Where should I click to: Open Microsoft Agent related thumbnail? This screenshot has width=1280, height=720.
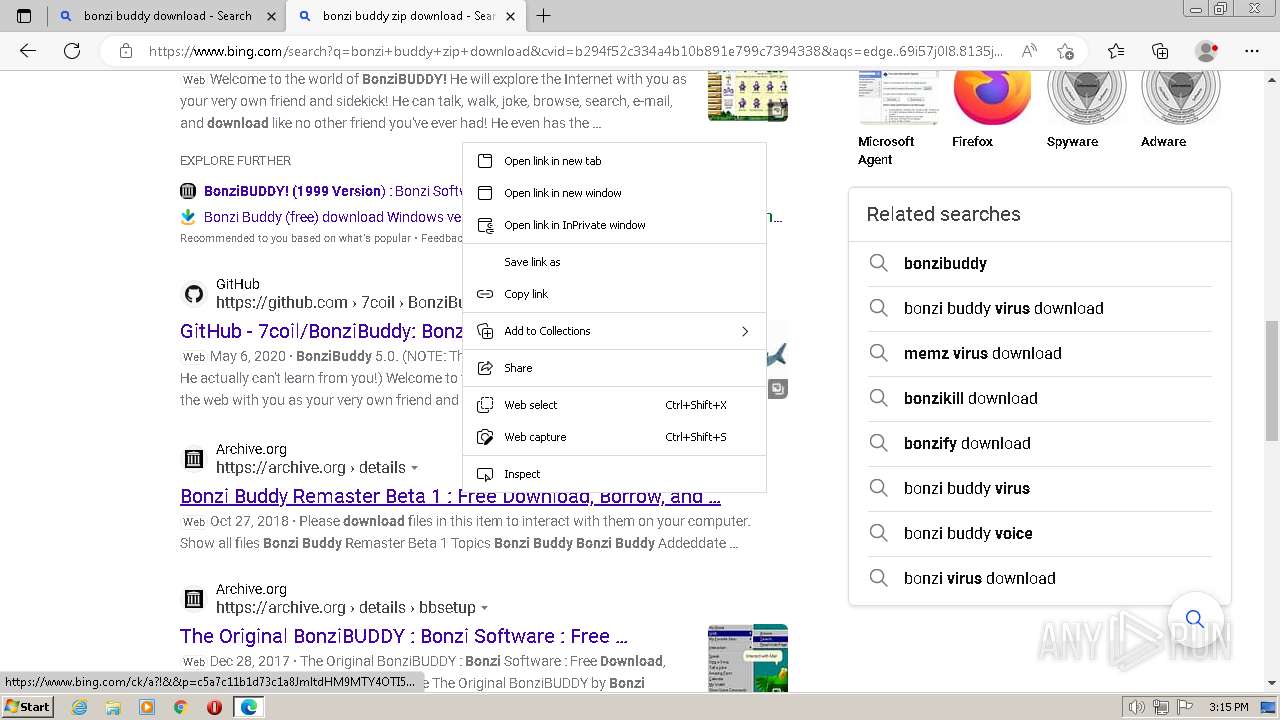coord(897,98)
